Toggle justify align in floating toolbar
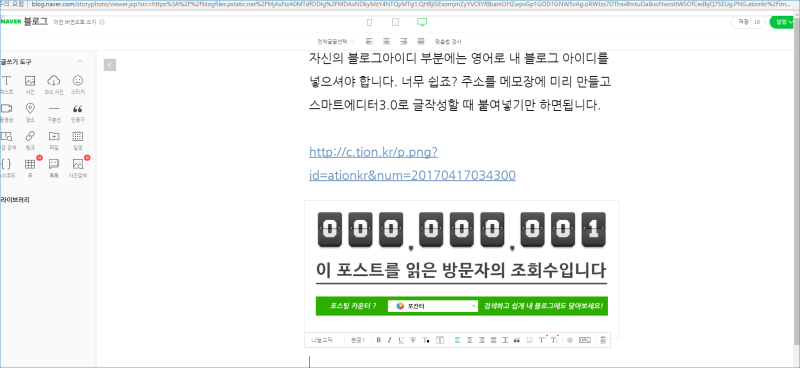Viewport: 800px width, 368px height. point(493,340)
